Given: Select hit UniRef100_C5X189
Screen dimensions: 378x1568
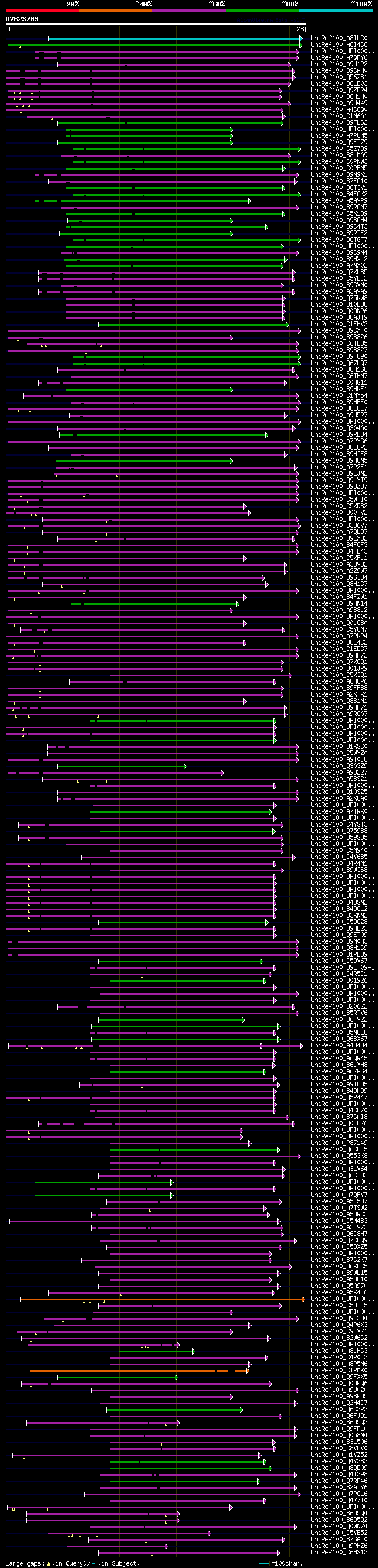Looking at the screenshot, I should tap(339, 214).
